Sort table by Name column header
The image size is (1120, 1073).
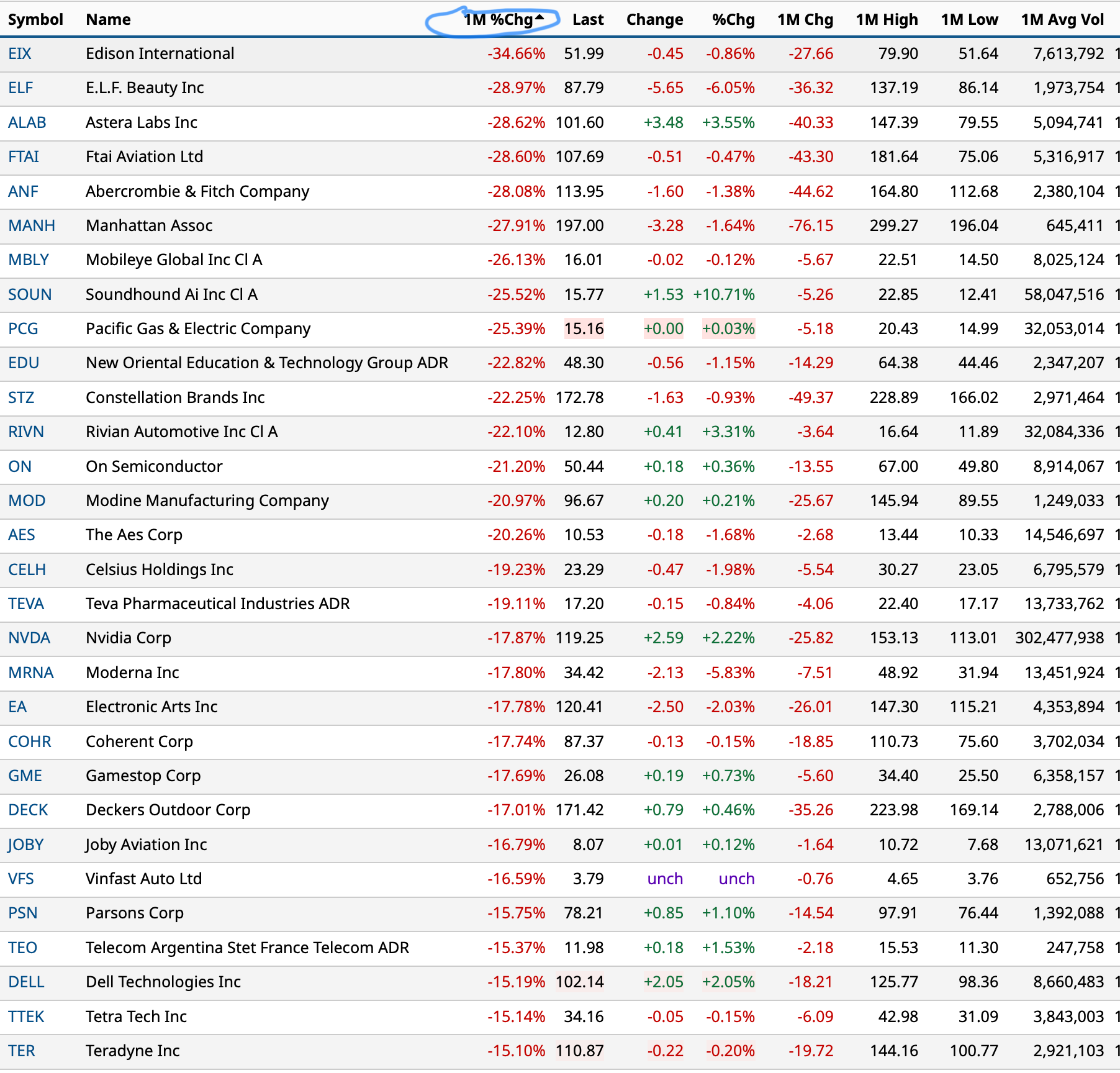click(x=108, y=20)
